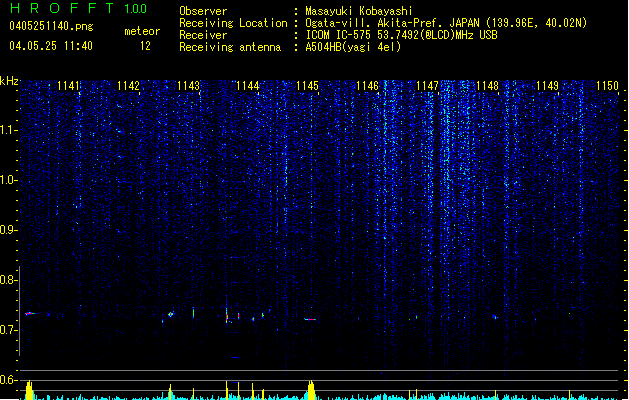
Task: Click the 0.7 kHz axis label
Action: (x=8, y=330)
